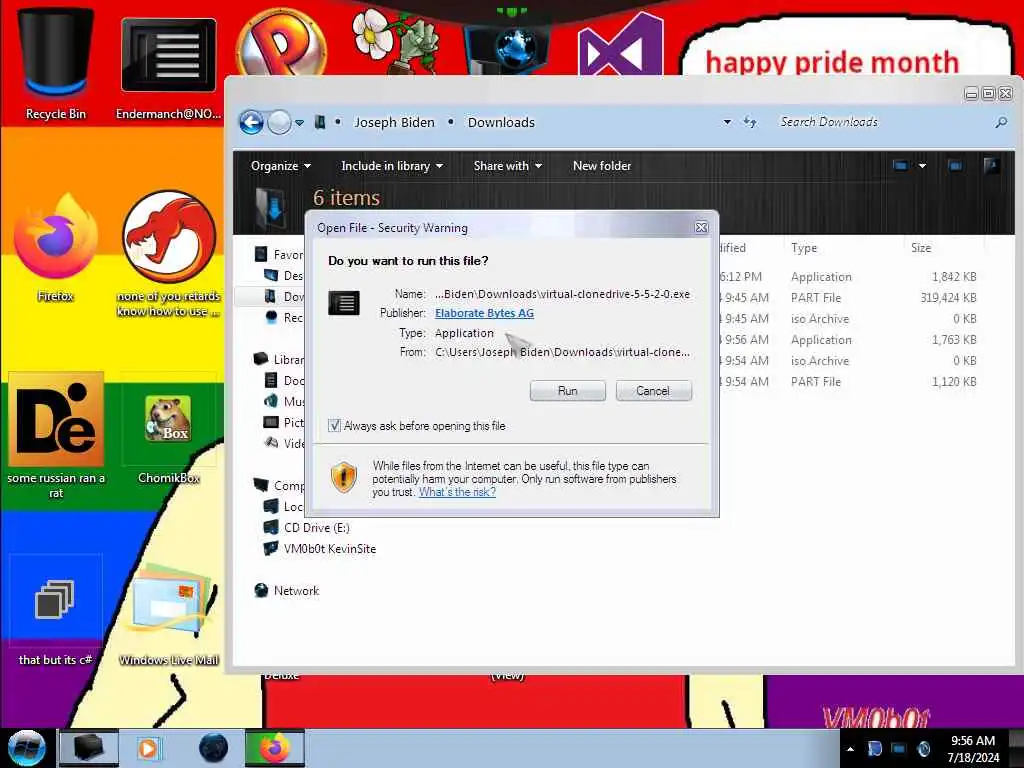The image size is (1024, 768).
Task: Click the Explorer Back navigation arrow
Action: pyautogui.click(x=251, y=122)
